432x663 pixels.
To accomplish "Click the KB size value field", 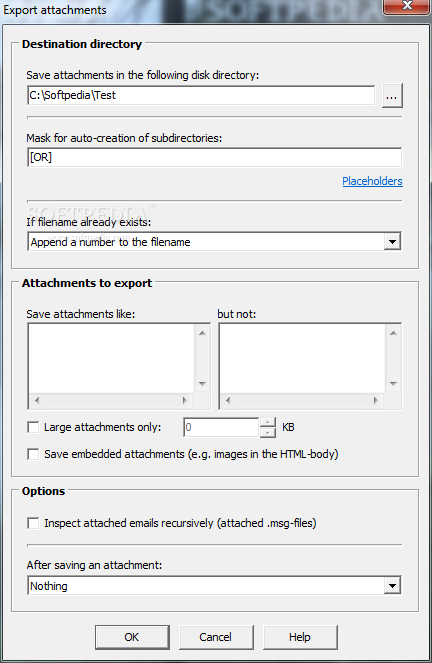I will 221,427.
